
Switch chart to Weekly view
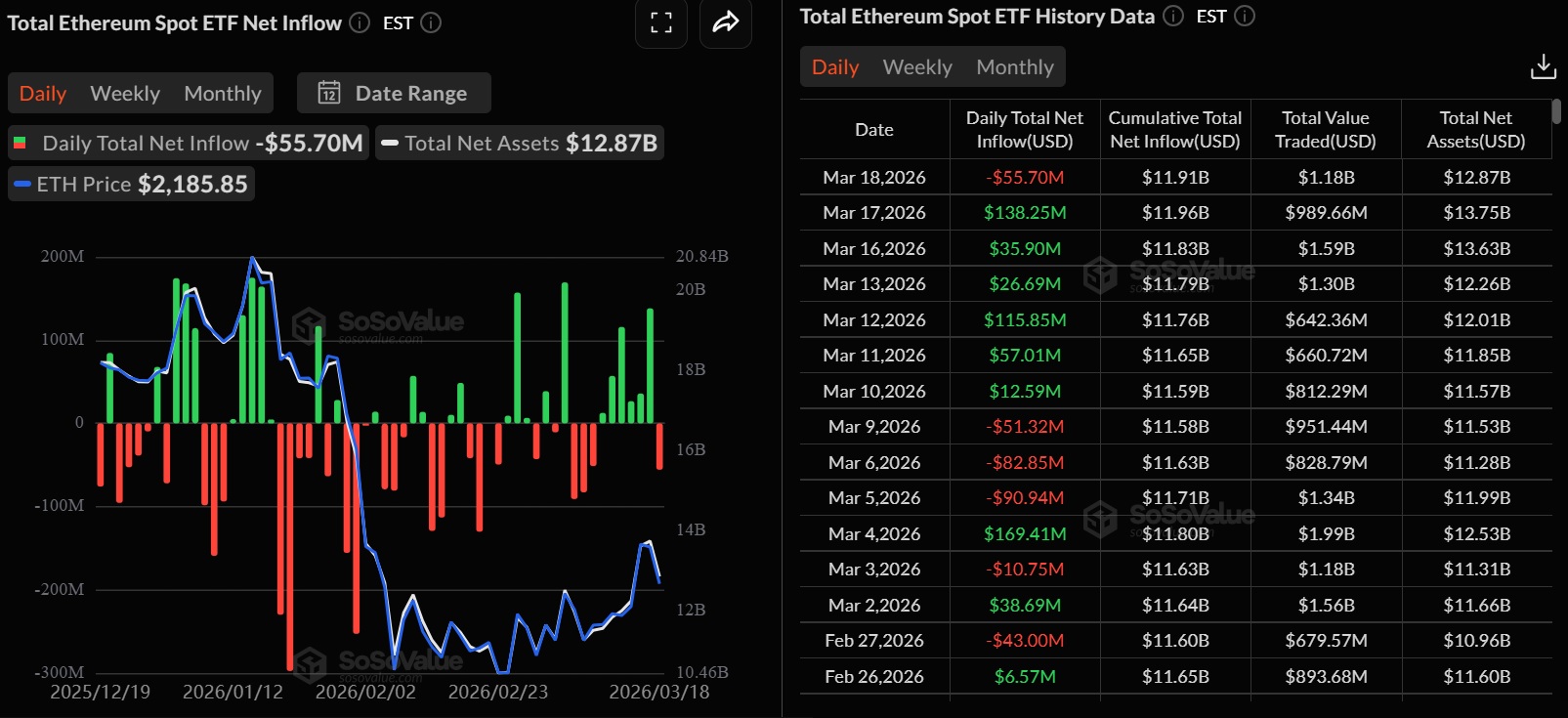[x=125, y=94]
